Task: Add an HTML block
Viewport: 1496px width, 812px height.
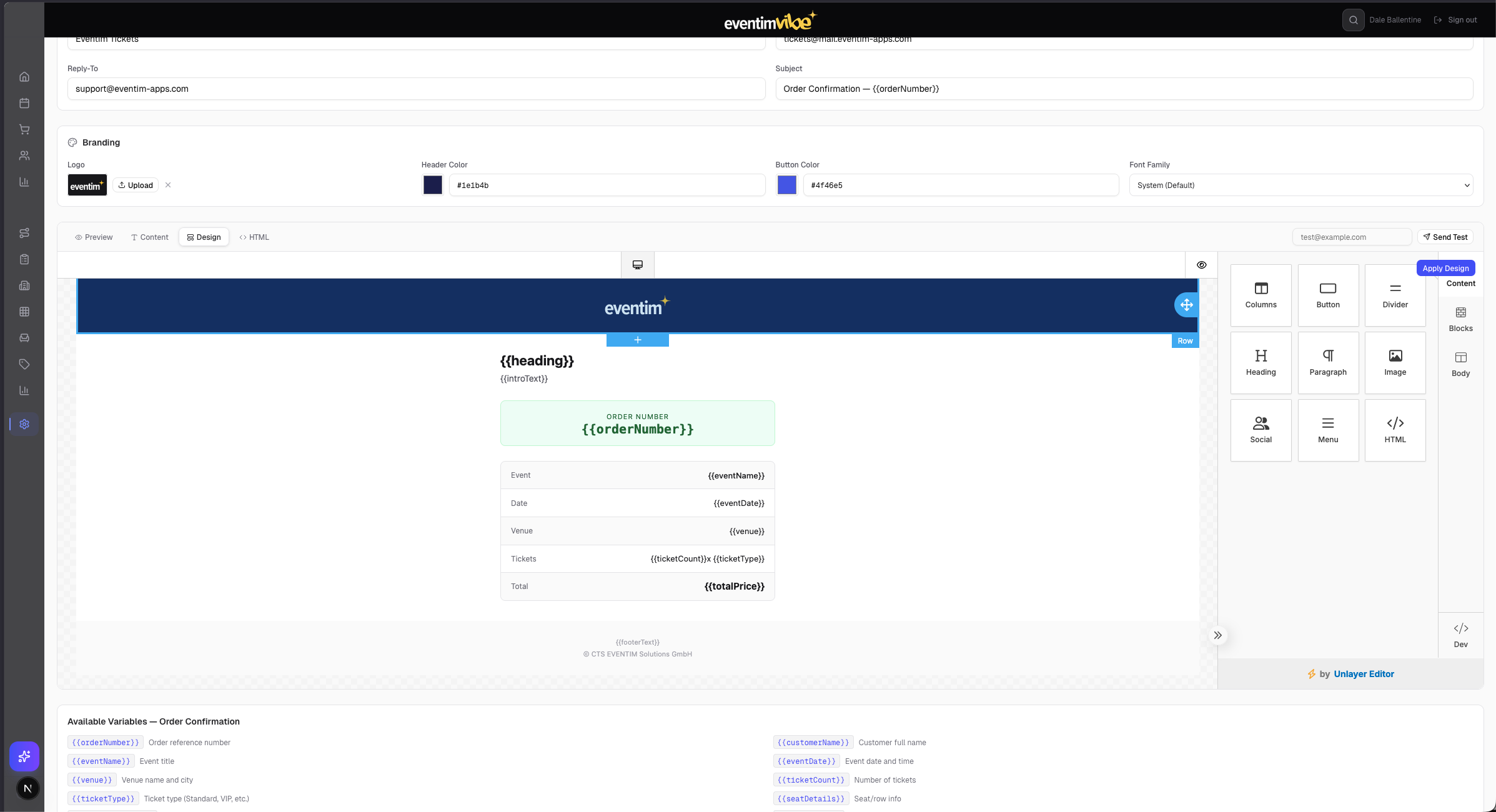Action: (1395, 430)
